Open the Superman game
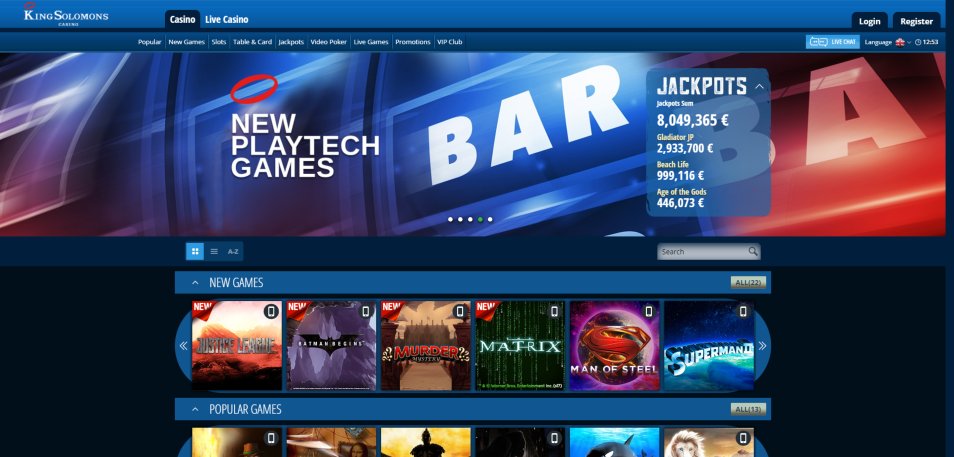 pyautogui.click(x=709, y=346)
